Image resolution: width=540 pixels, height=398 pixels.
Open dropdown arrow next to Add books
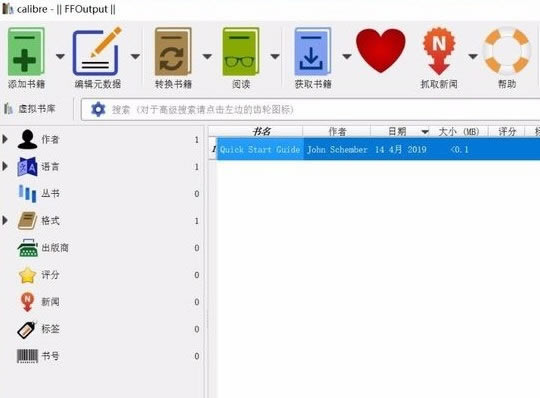60,56
